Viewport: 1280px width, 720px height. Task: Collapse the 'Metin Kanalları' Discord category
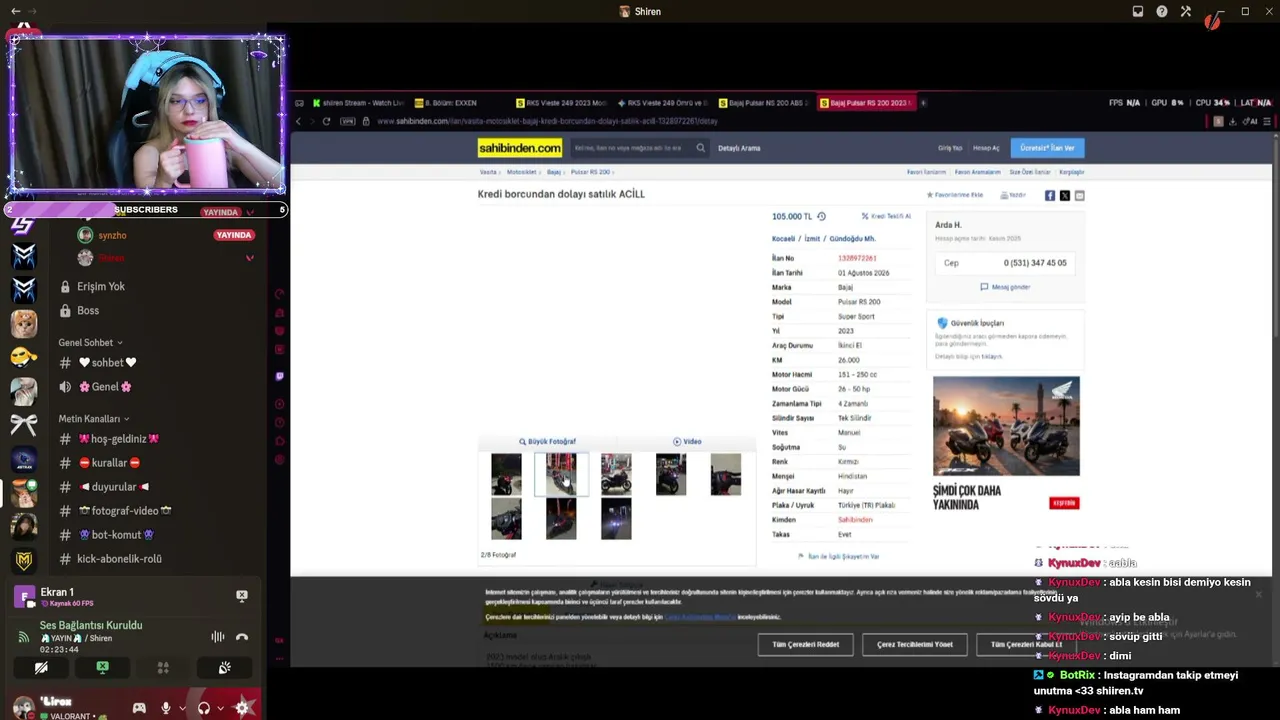tap(93, 419)
